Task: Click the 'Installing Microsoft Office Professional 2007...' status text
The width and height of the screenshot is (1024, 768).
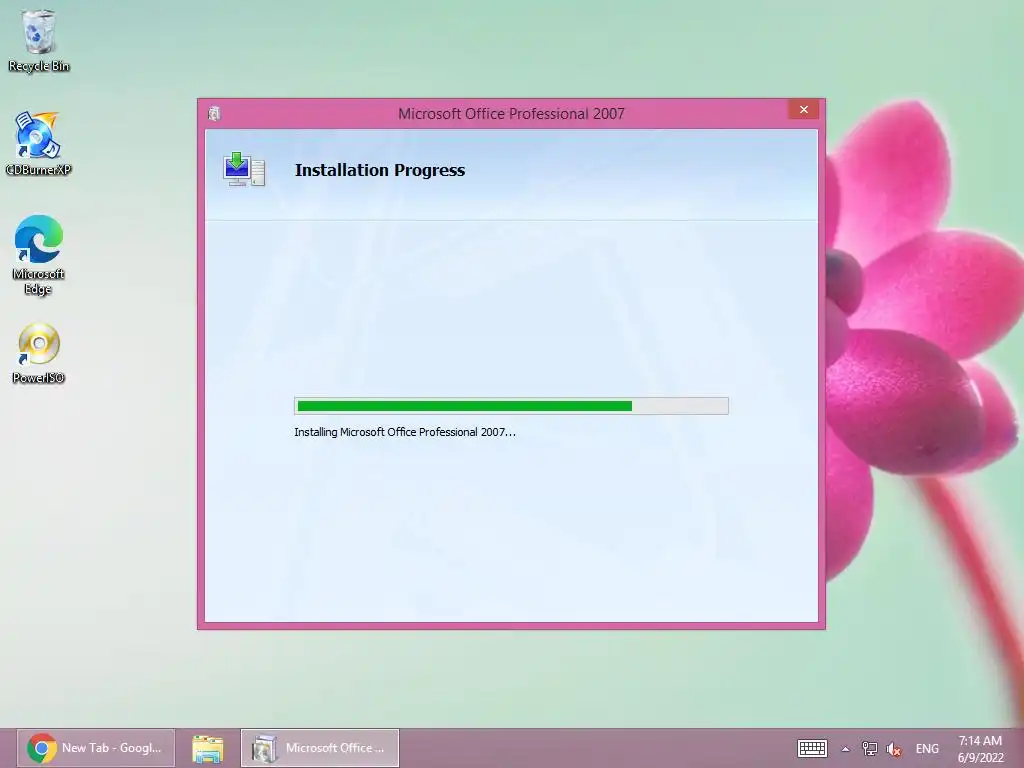Action: pyautogui.click(x=405, y=432)
